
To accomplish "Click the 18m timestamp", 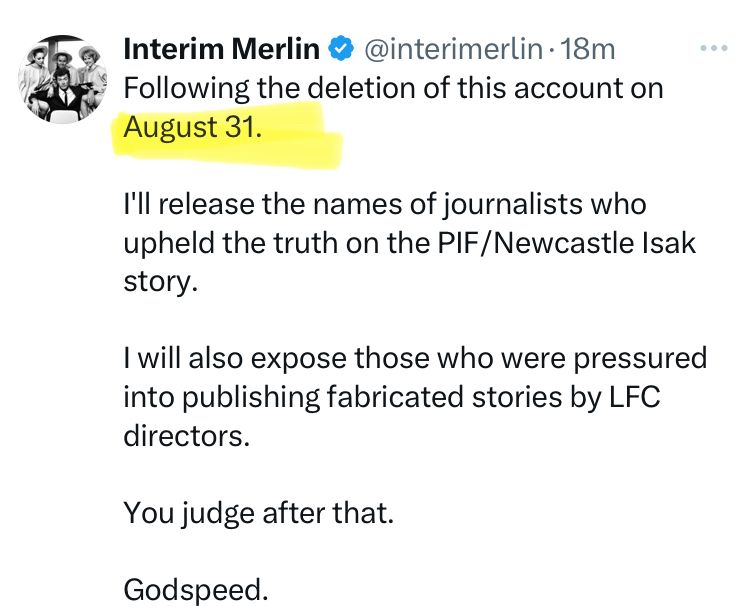I will (x=588, y=49).
